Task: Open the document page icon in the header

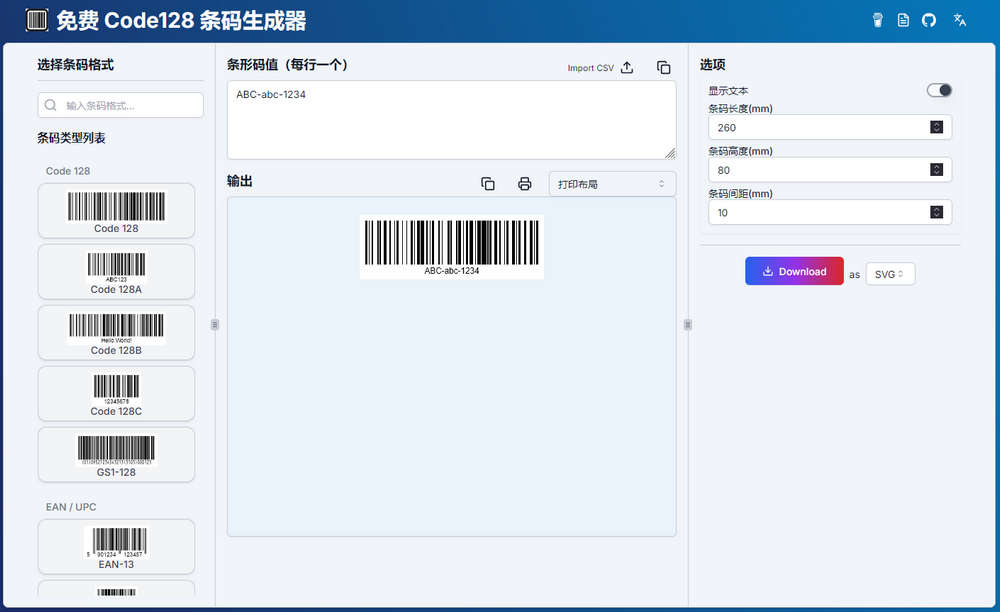Action: [x=903, y=20]
